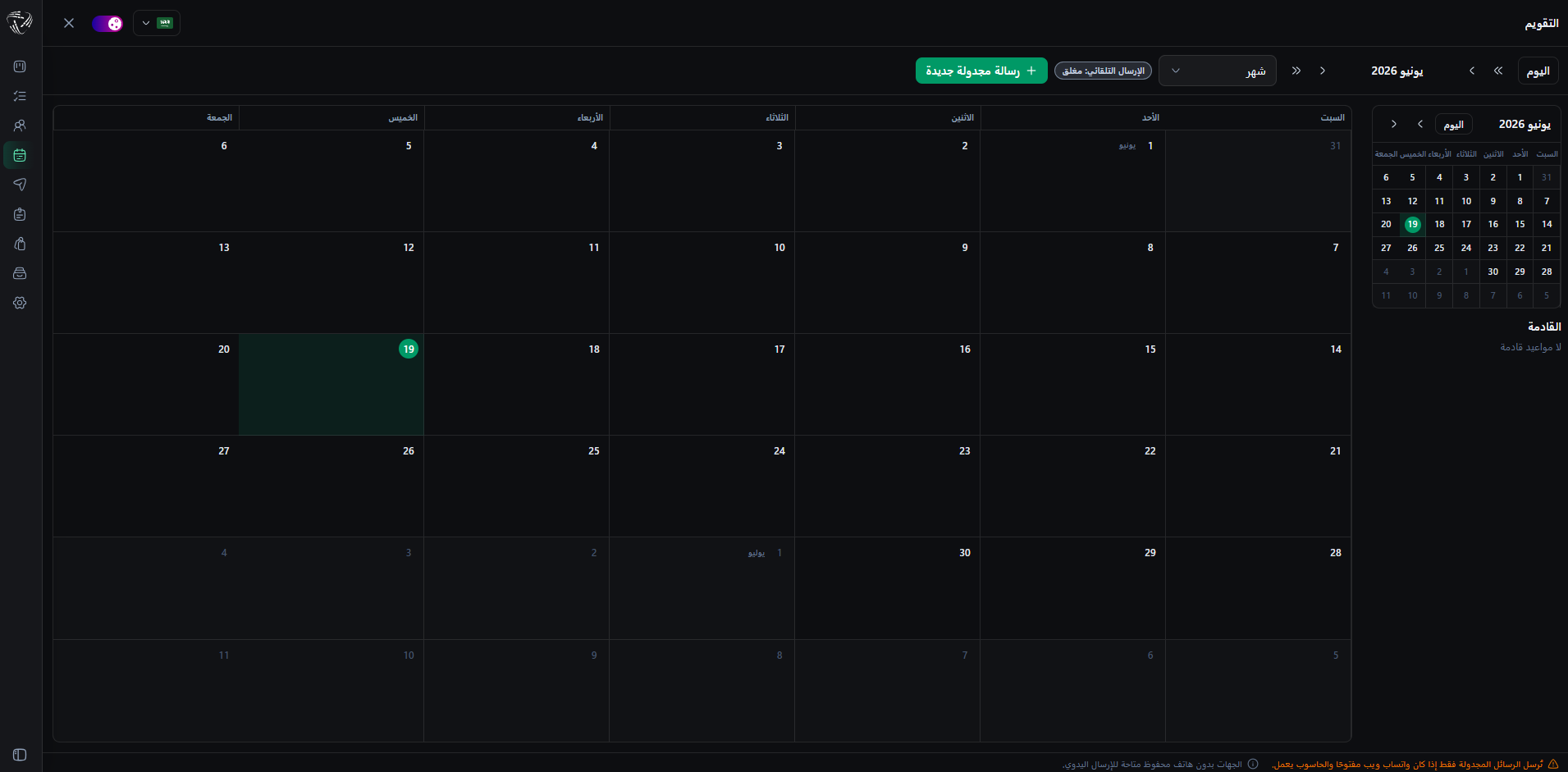Click the day 1 يونيو cell in main calendar
Screen dimensions: 1568x772
click(x=1072, y=180)
